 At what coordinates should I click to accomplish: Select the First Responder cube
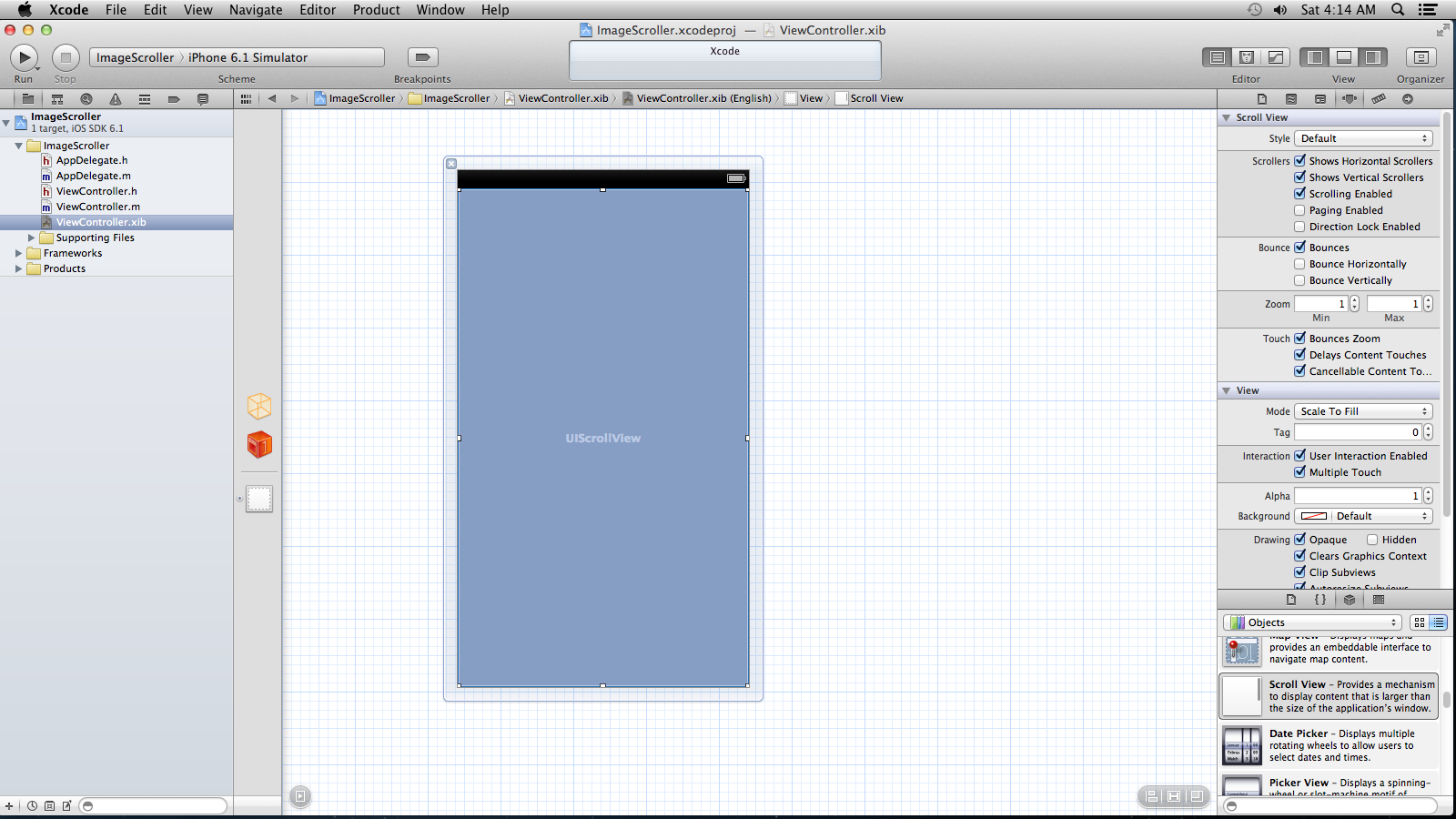[x=259, y=445]
